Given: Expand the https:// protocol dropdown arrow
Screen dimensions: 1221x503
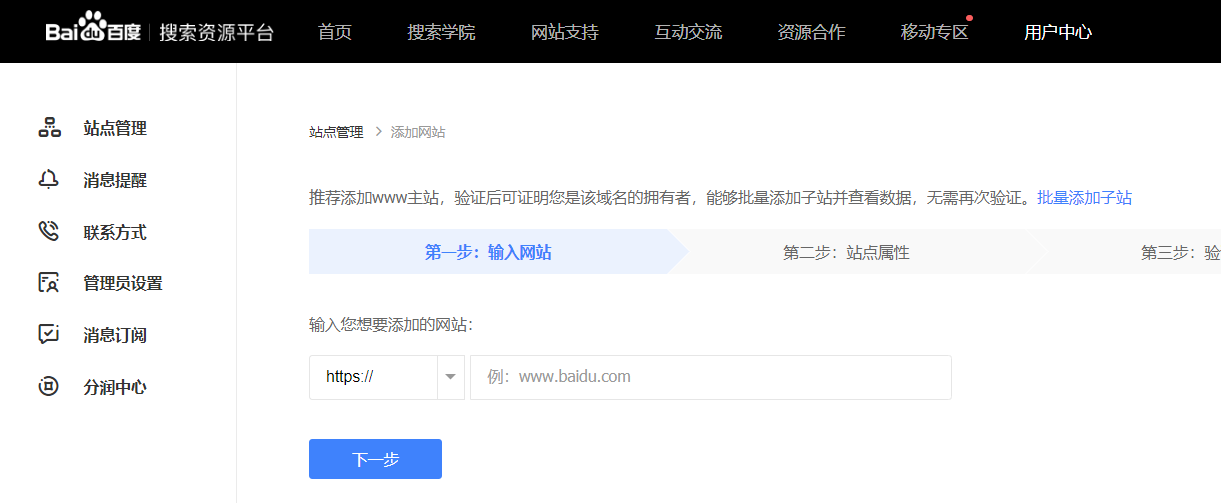Looking at the screenshot, I should tap(450, 377).
